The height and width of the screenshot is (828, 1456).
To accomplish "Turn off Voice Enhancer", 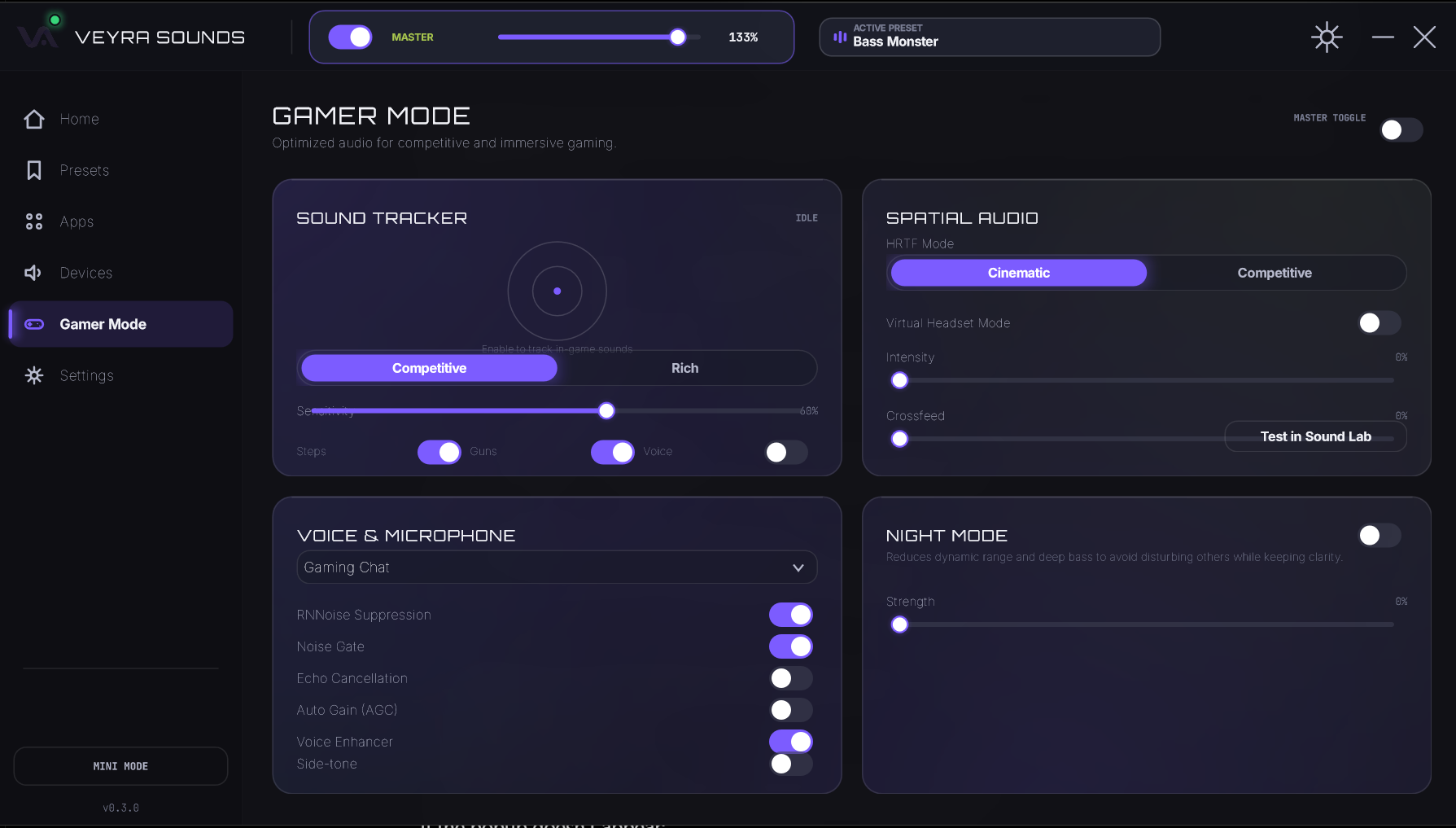I will click(791, 742).
